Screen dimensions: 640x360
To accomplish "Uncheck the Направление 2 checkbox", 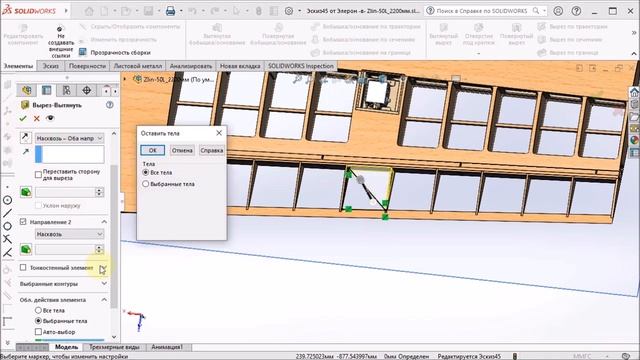I will [23, 222].
